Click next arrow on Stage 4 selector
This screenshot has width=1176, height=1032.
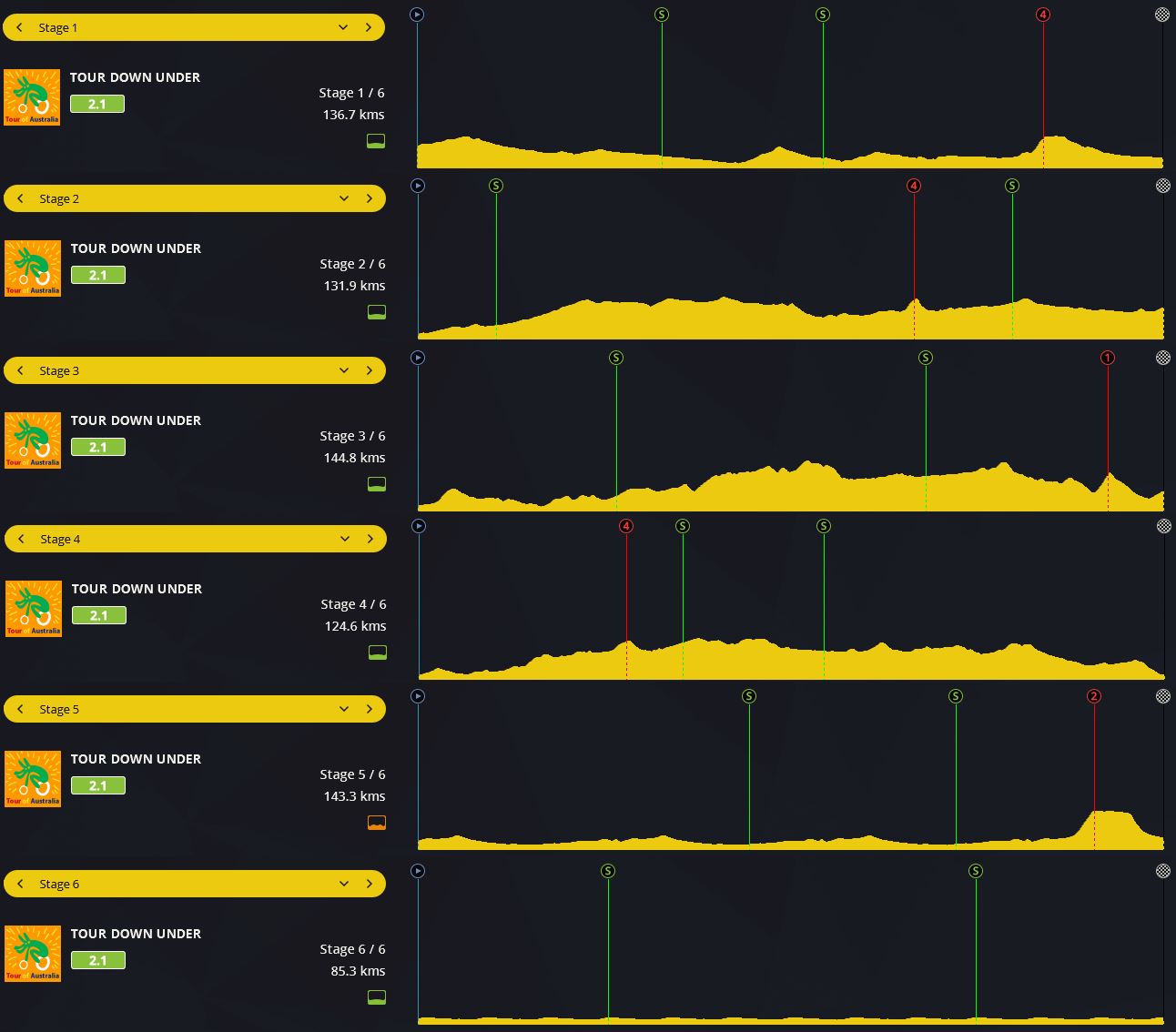[x=370, y=539]
